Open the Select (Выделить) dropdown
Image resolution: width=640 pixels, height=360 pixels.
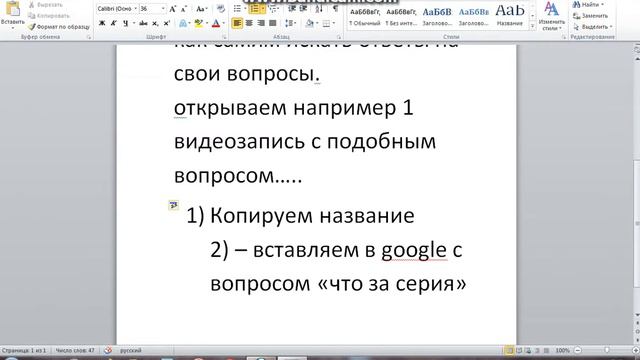coord(593,27)
